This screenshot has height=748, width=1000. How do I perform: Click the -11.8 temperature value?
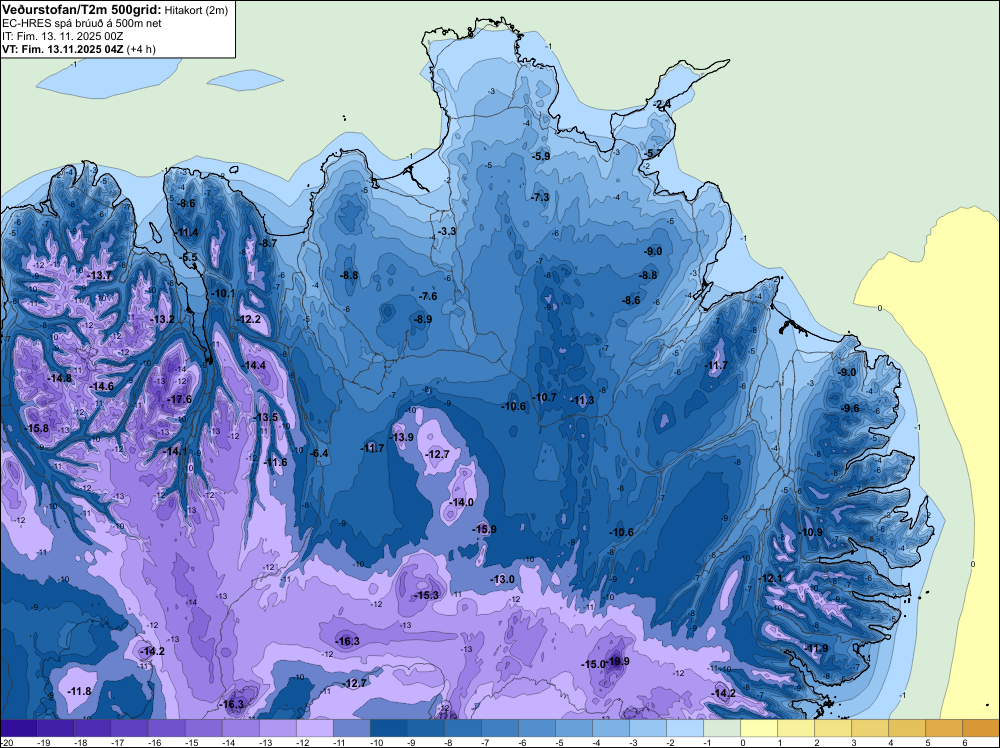[80, 691]
